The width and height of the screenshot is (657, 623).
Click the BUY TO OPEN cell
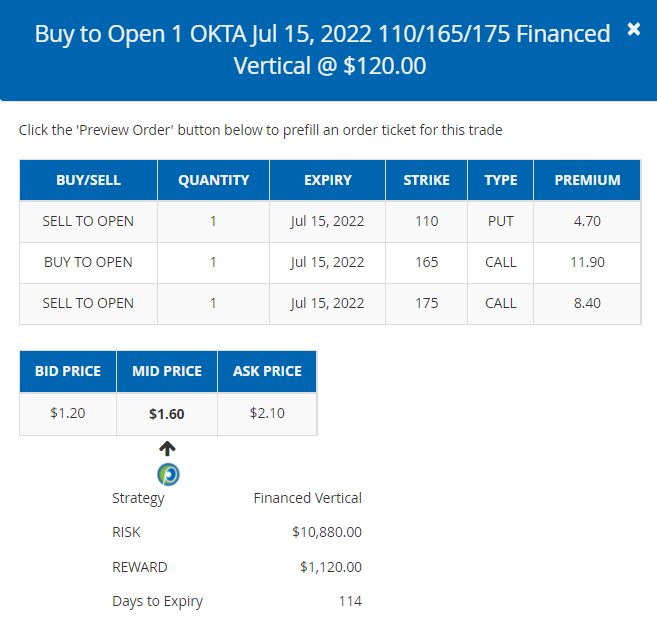(88, 262)
